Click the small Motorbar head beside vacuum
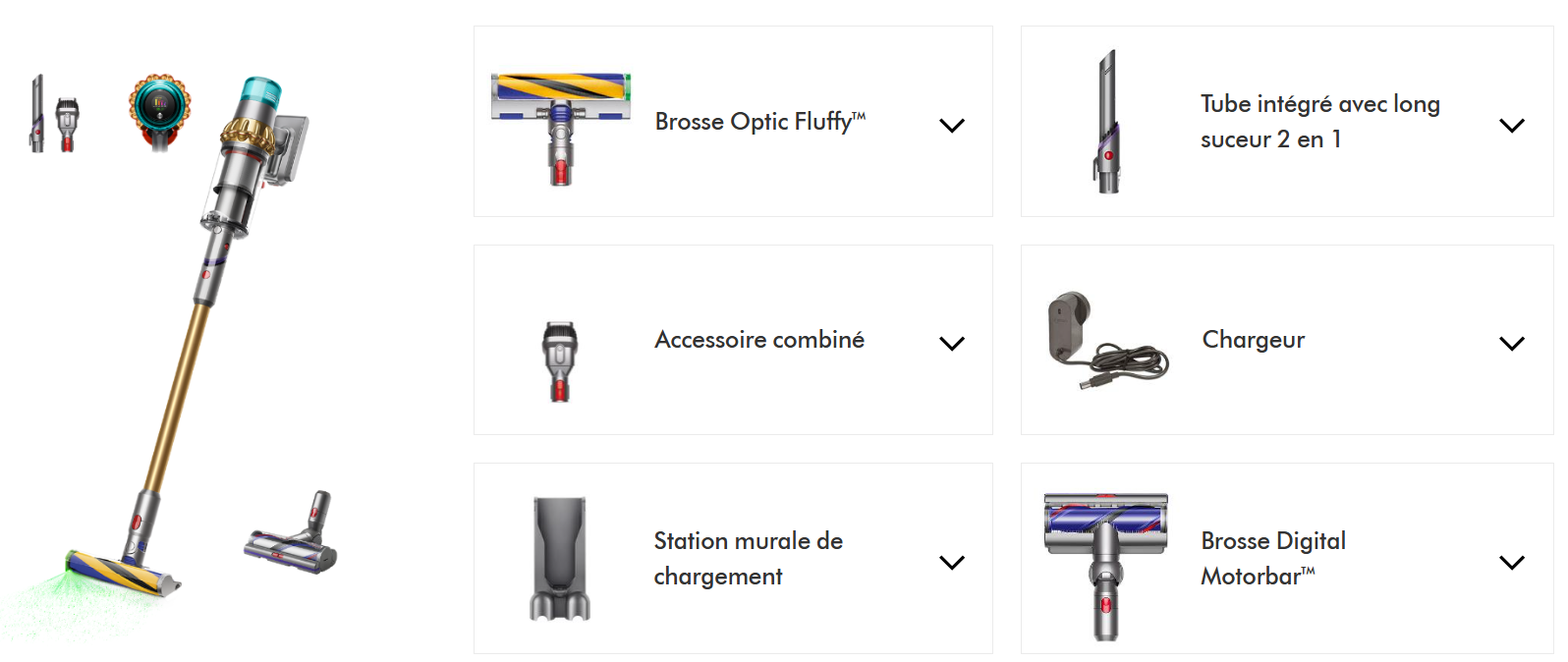Image resolution: width=1568 pixels, height=662 pixels. coord(293,535)
